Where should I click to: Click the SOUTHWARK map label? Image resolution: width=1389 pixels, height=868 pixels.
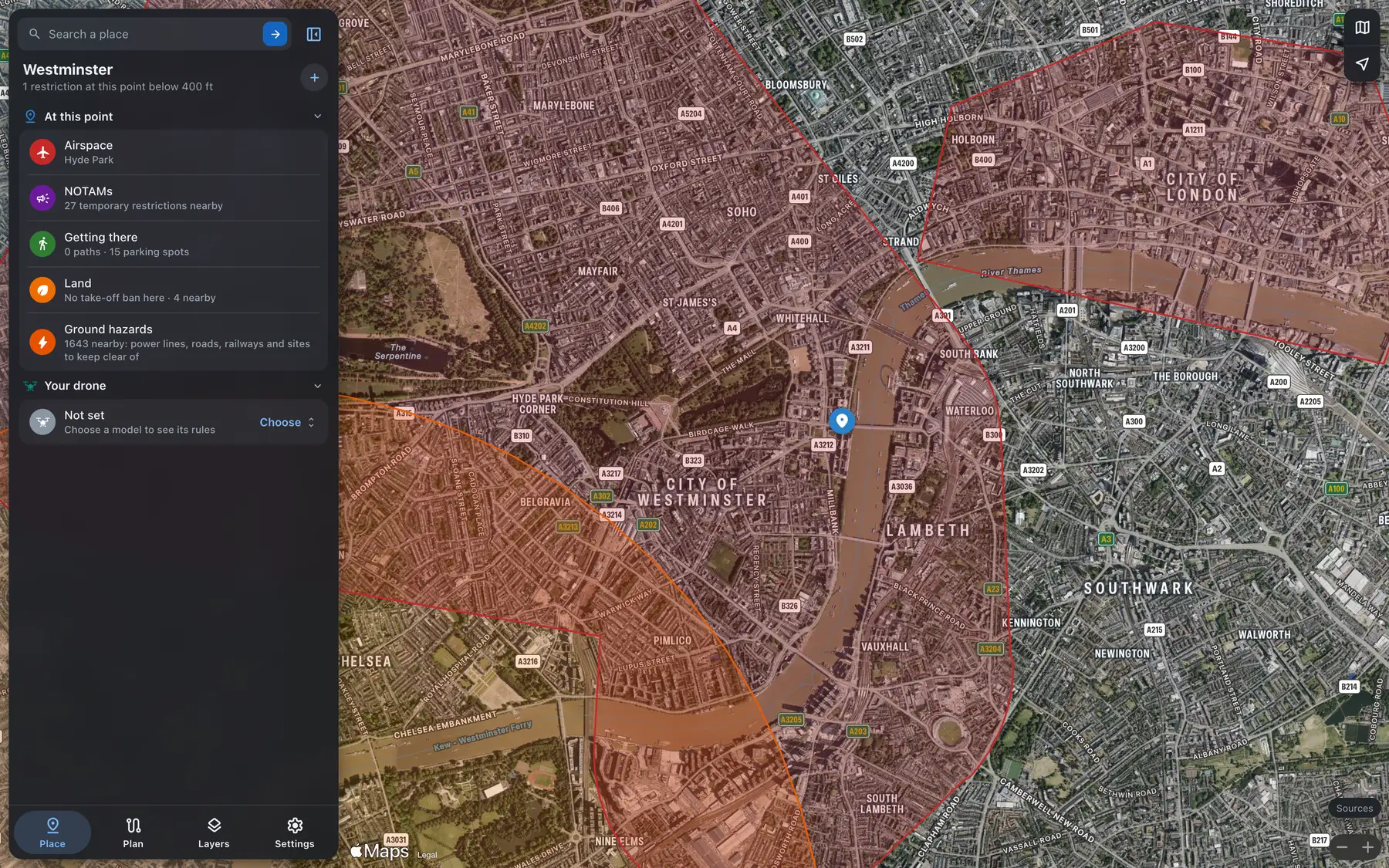pyautogui.click(x=1139, y=589)
